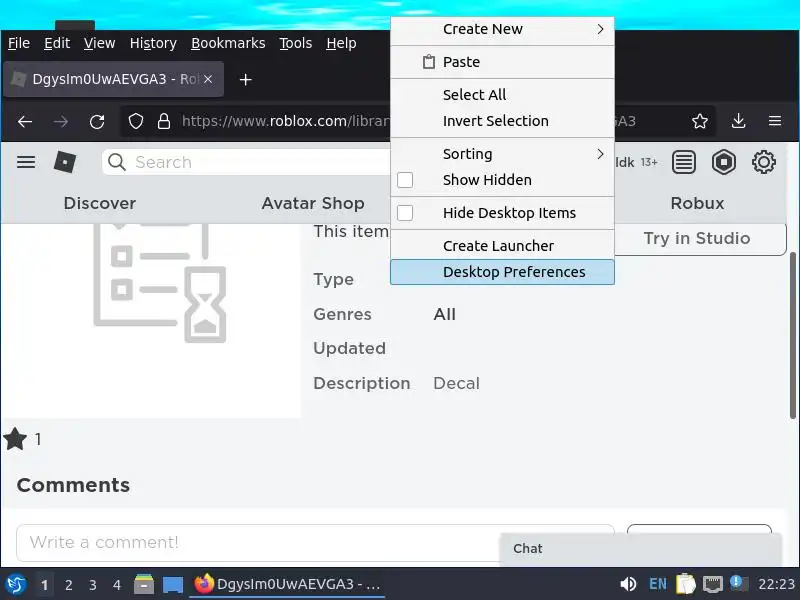
Task: Go to the Robux page link
Action: point(697,203)
